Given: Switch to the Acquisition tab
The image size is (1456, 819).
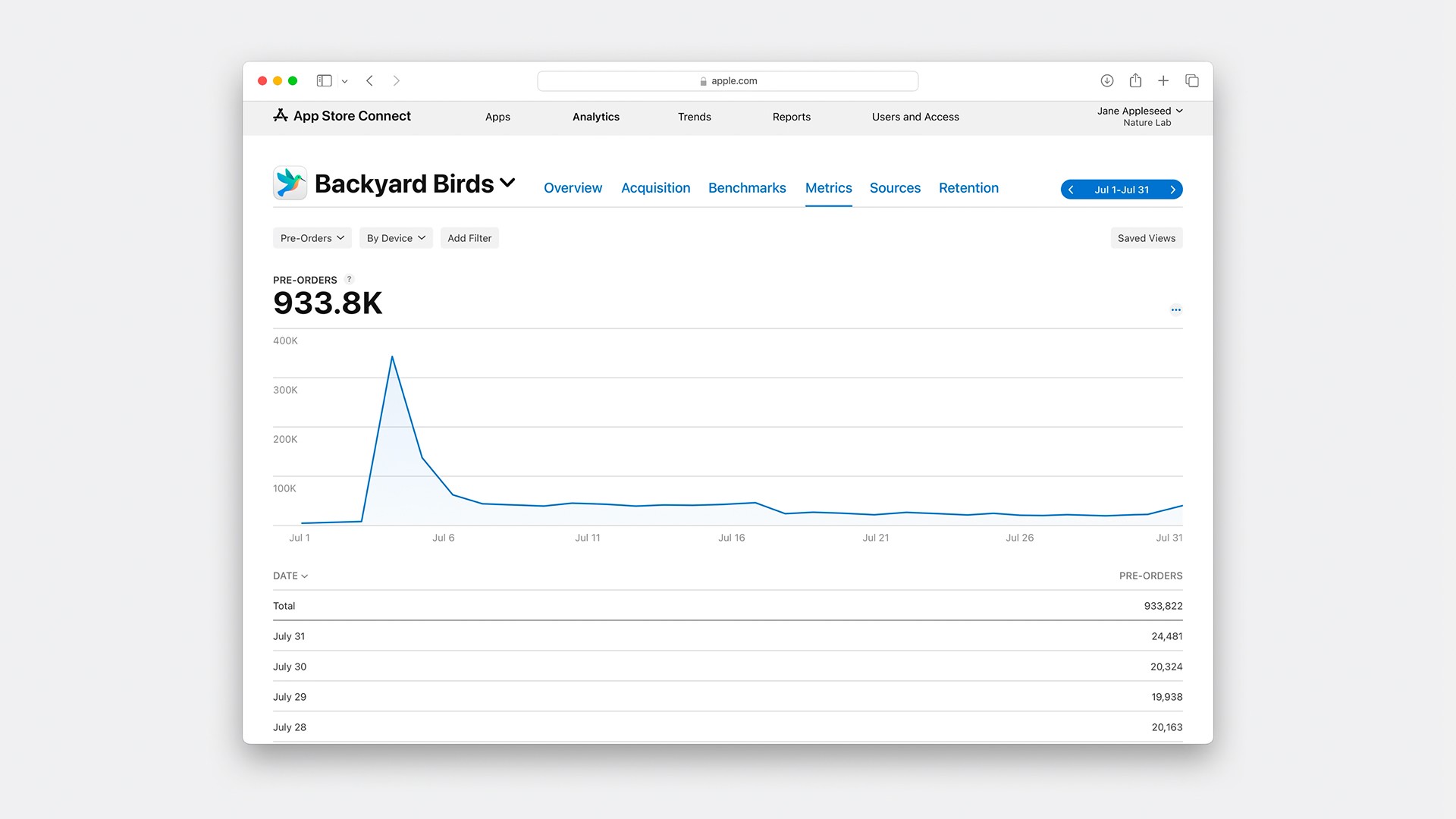Looking at the screenshot, I should click(x=656, y=188).
